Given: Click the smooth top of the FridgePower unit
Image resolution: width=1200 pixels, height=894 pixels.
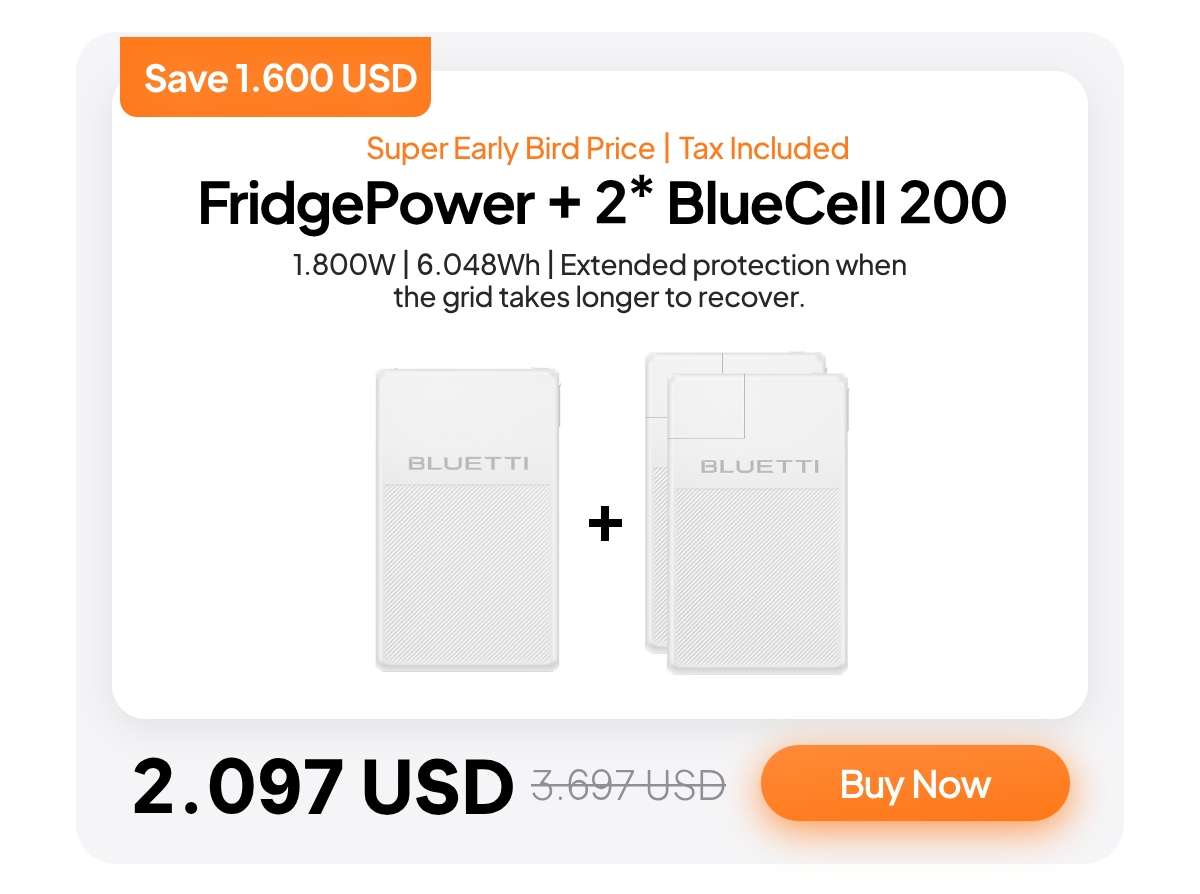Looking at the screenshot, I should pyautogui.click(x=467, y=410).
